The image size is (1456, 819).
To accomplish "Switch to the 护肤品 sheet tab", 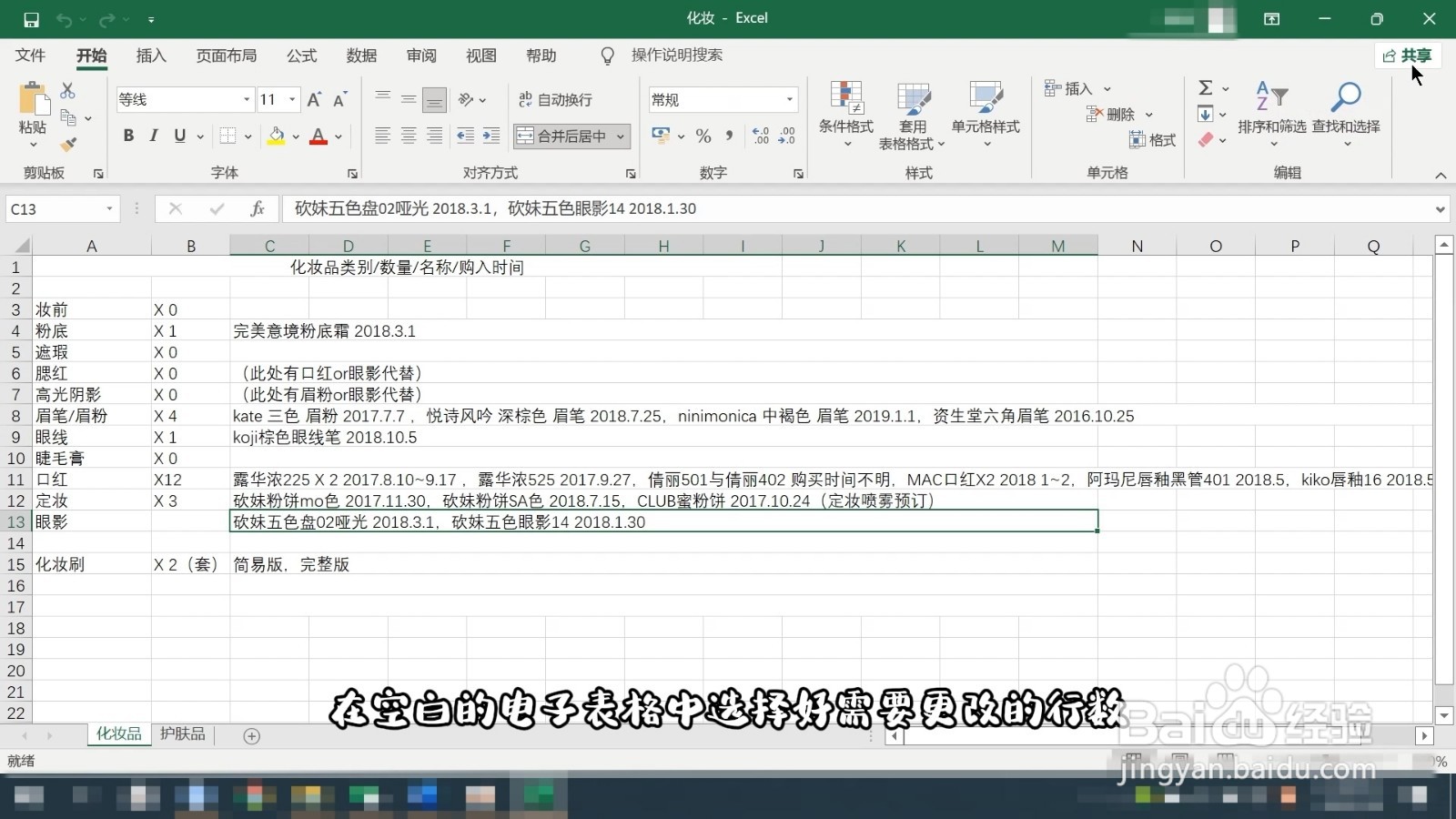I will point(182,733).
